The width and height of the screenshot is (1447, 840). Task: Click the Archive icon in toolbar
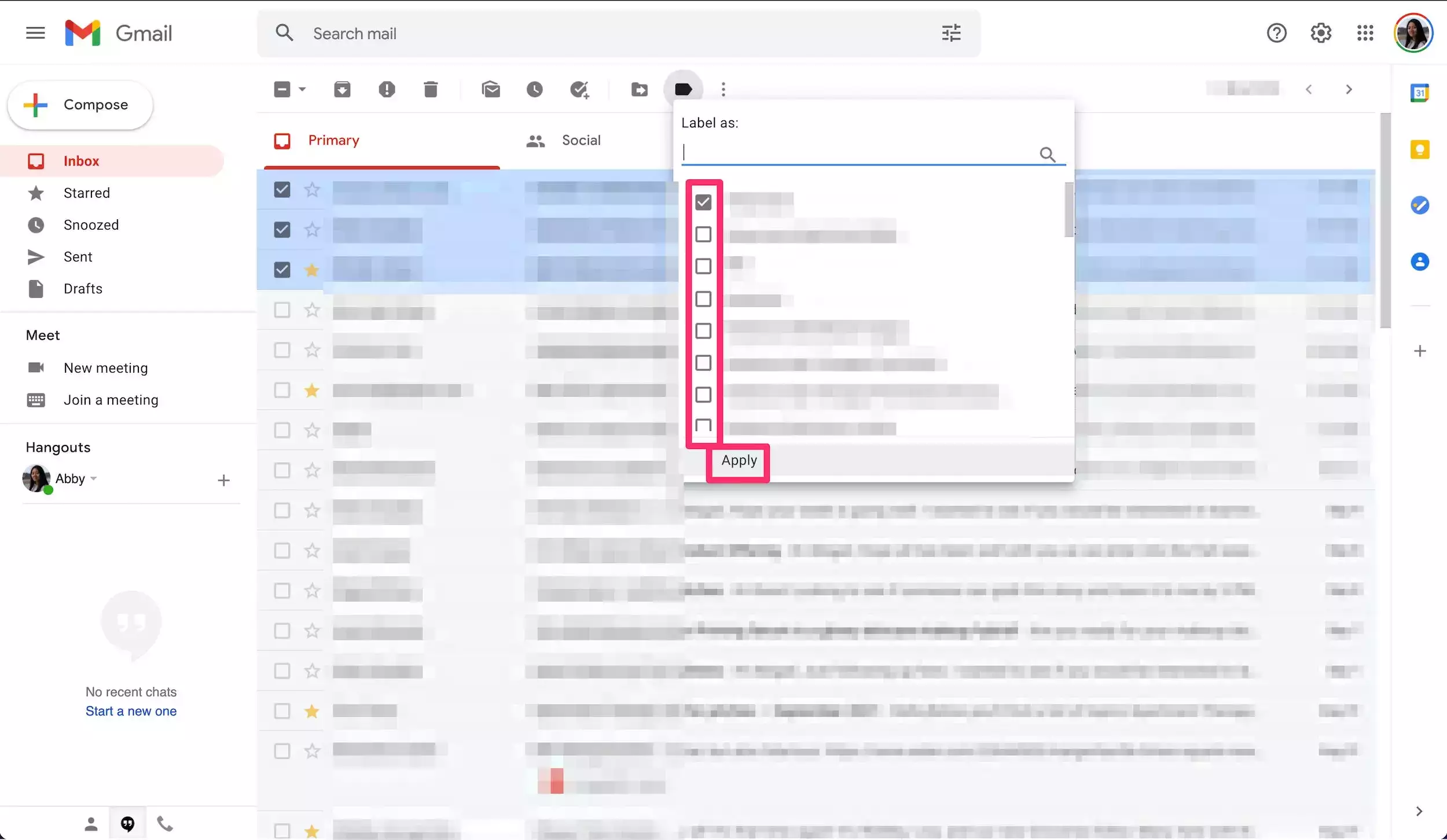(x=342, y=90)
